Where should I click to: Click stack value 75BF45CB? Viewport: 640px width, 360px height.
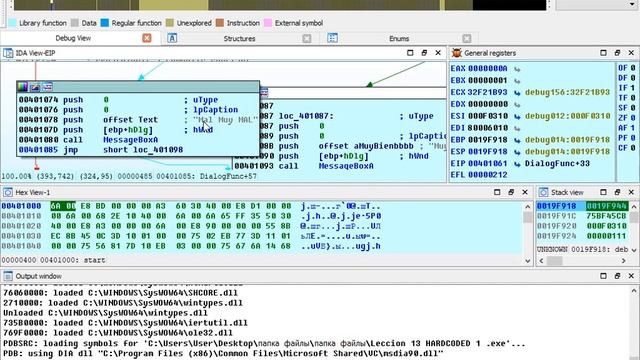(606, 216)
